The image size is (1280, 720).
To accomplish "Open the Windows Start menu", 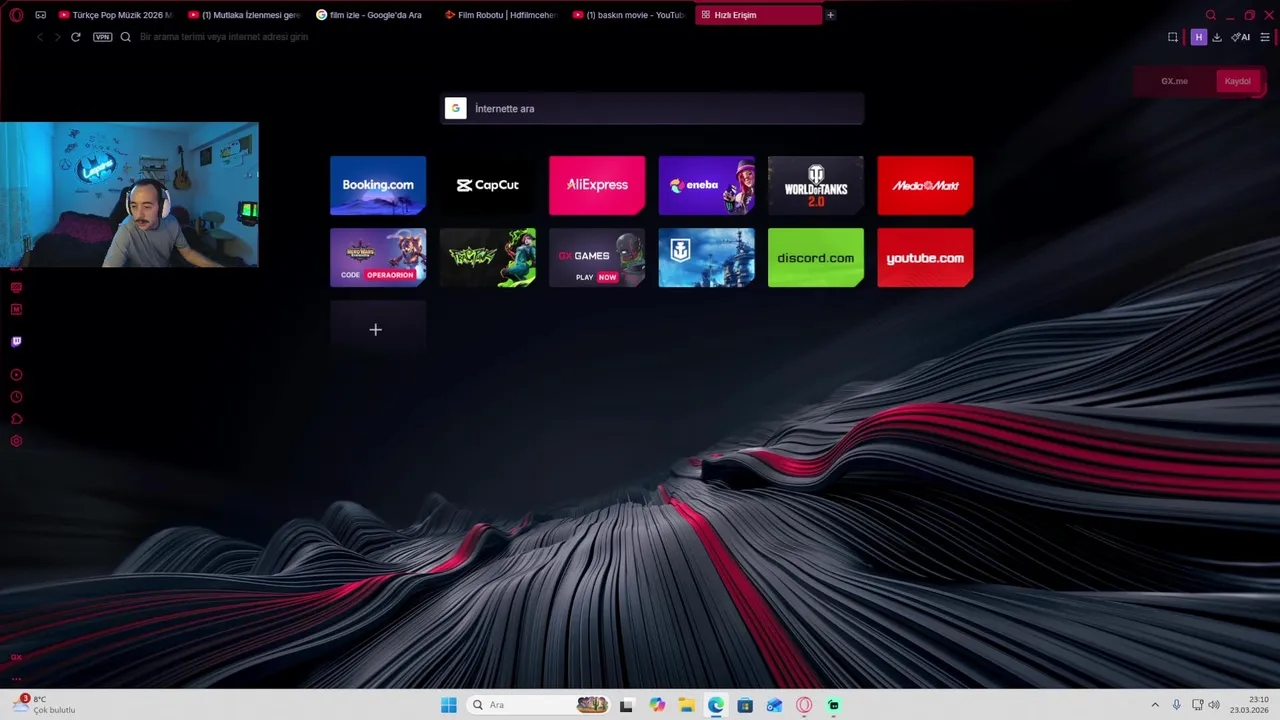I will click(449, 705).
